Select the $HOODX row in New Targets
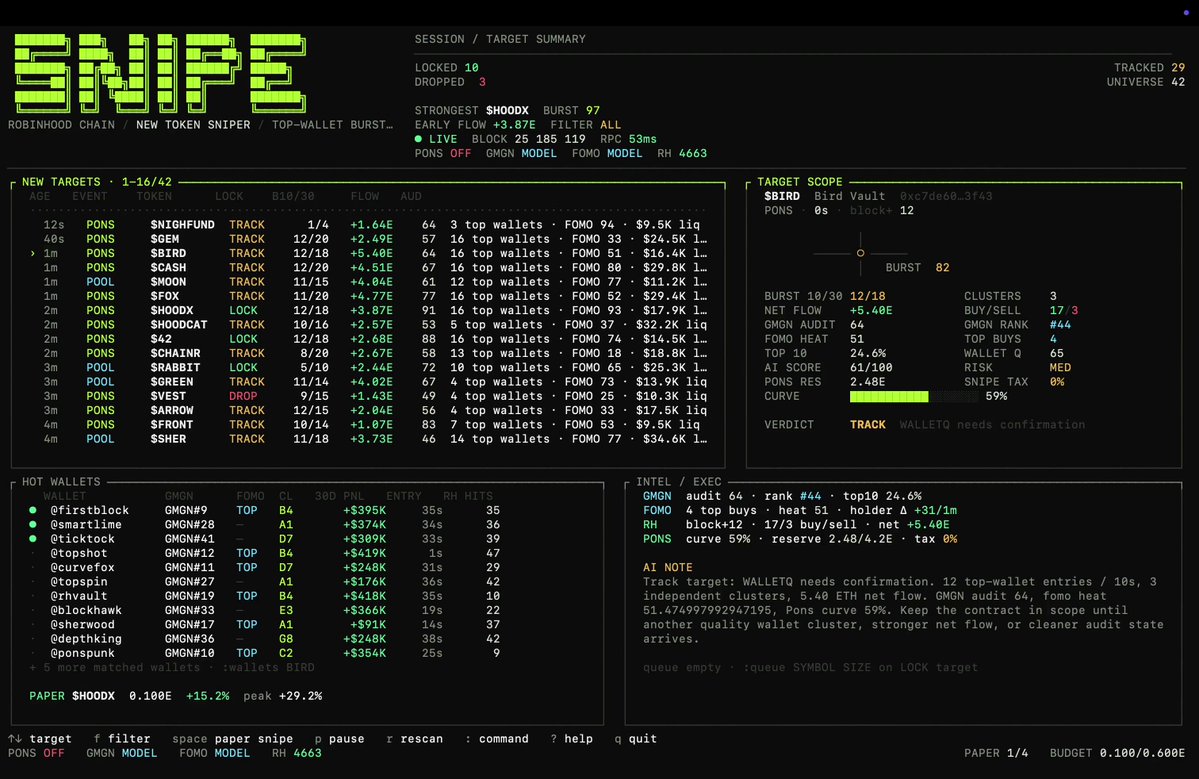The width and height of the screenshot is (1199, 779). [x=368, y=310]
